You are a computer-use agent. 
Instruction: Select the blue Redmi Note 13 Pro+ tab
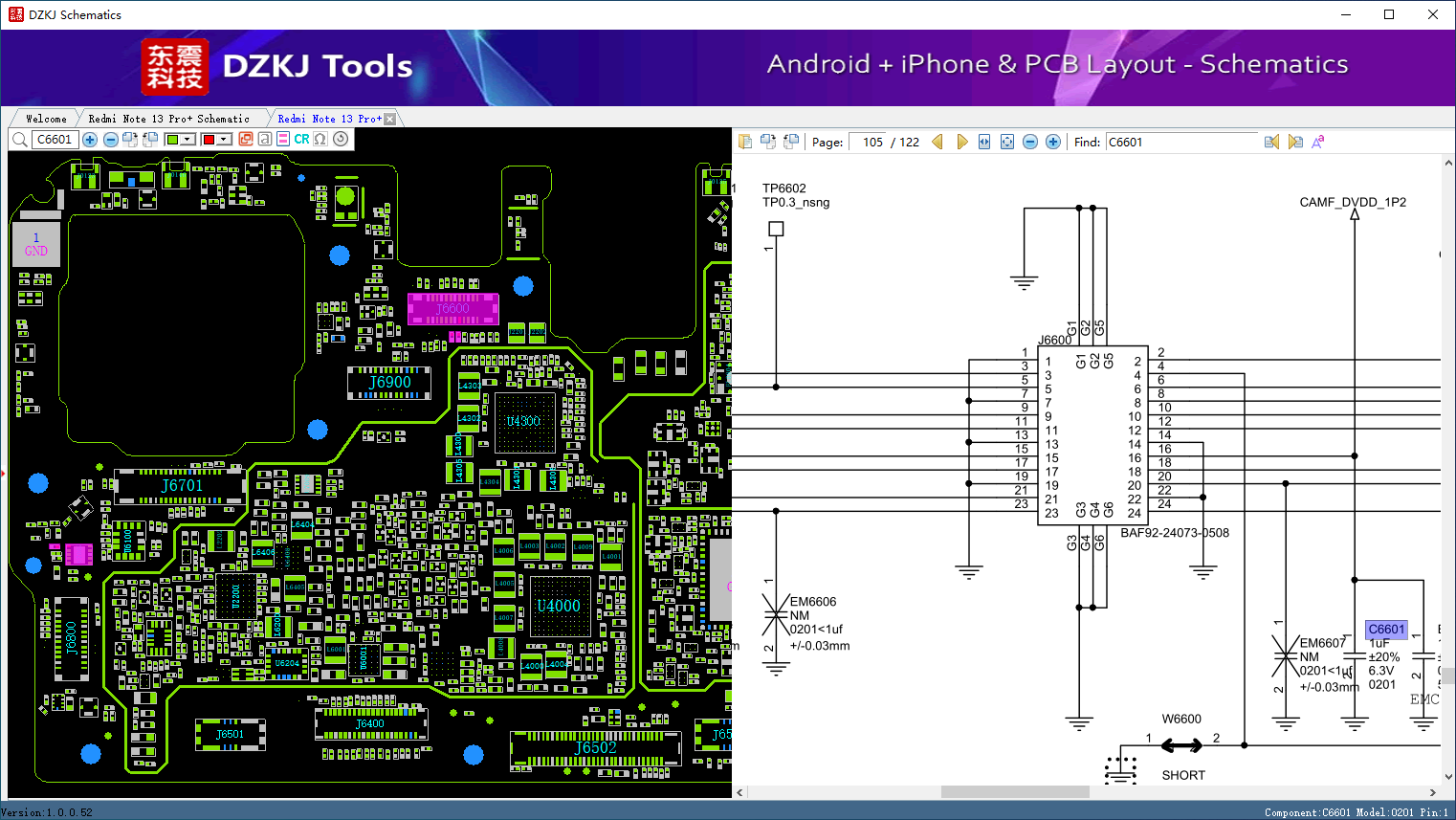[x=329, y=119]
